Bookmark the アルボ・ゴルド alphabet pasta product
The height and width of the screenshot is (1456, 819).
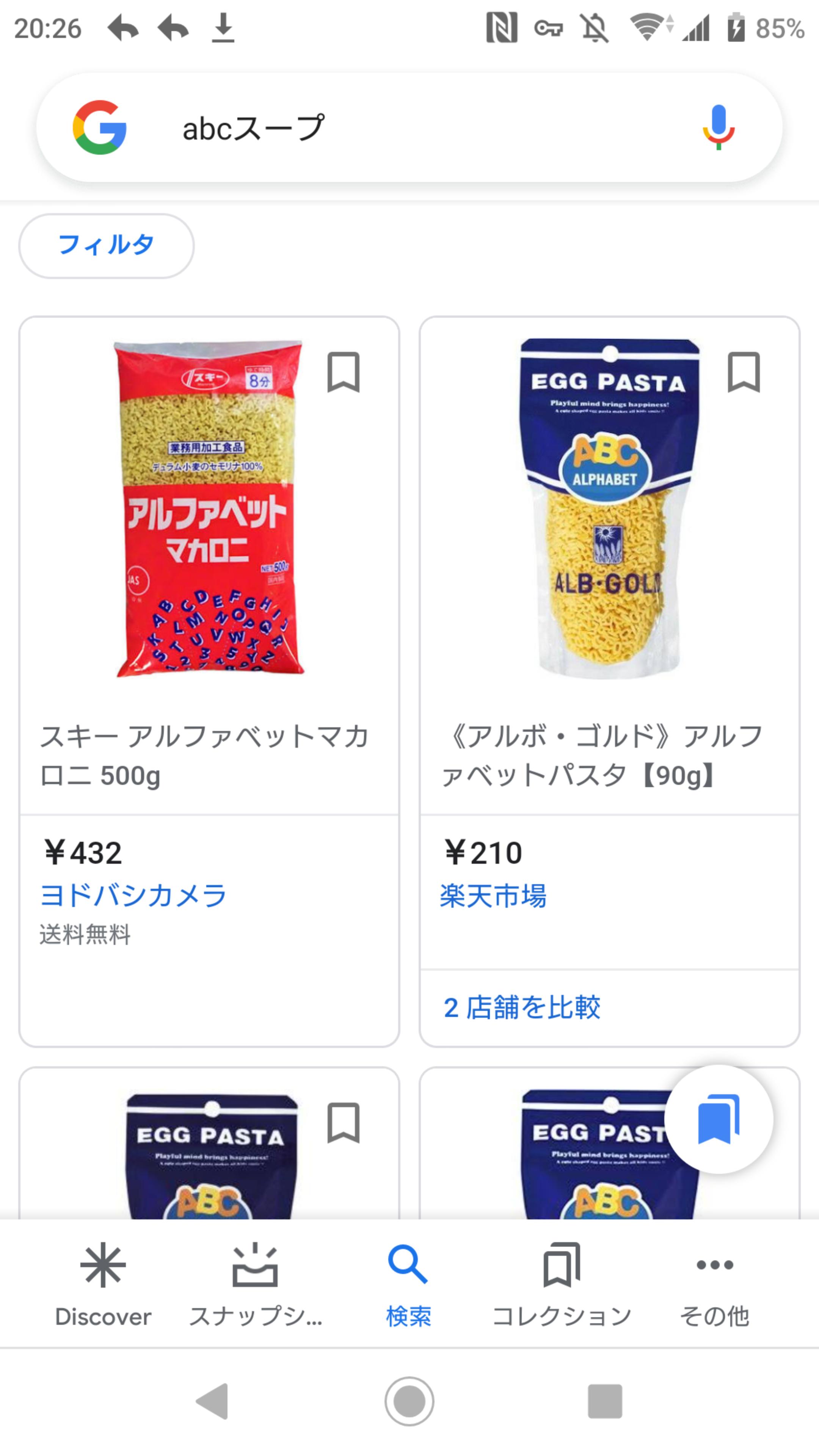pyautogui.click(x=743, y=372)
